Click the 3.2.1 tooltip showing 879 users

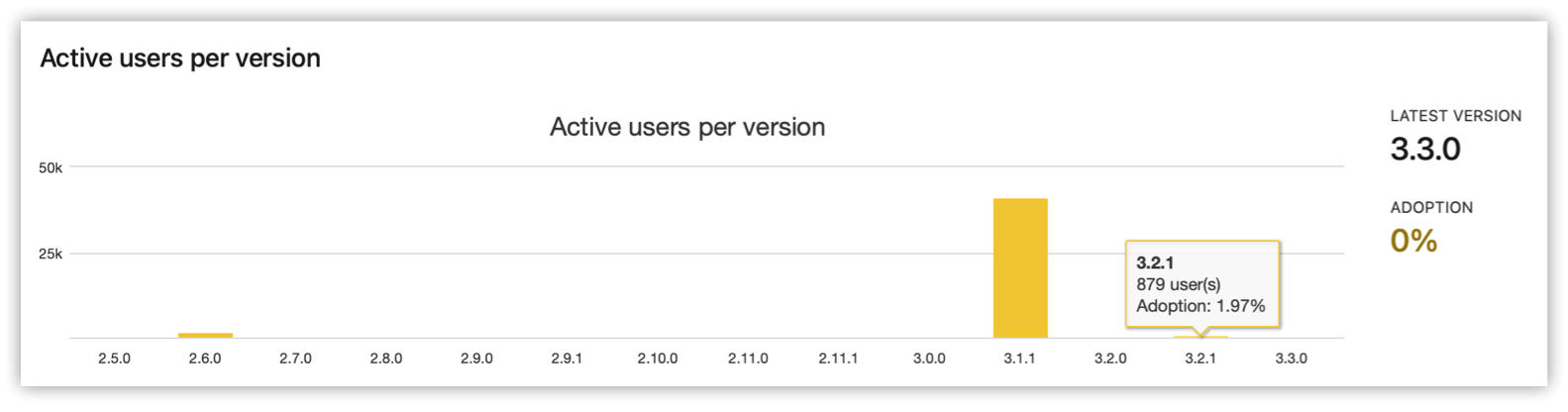pos(1202,284)
